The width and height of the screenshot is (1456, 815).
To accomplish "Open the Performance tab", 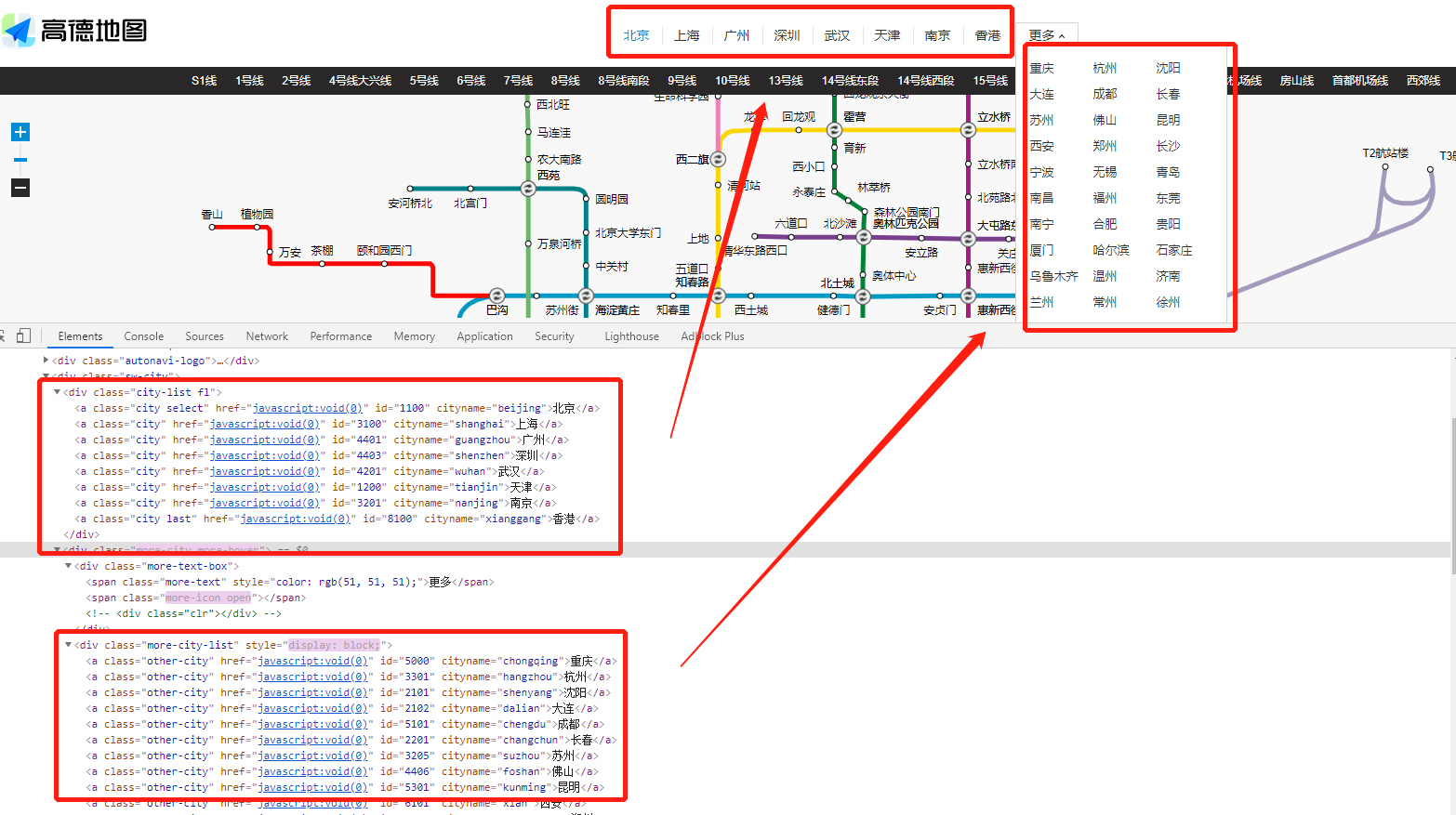I will coord(341,336).
